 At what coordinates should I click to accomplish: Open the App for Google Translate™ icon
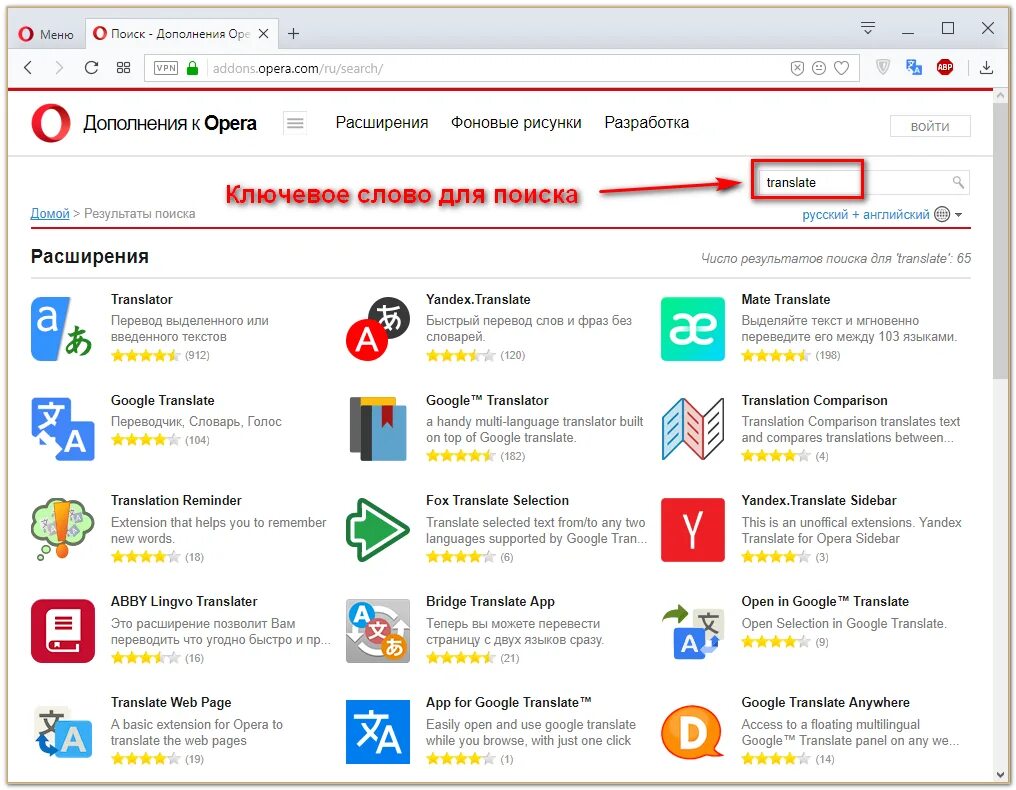(378, 732)
